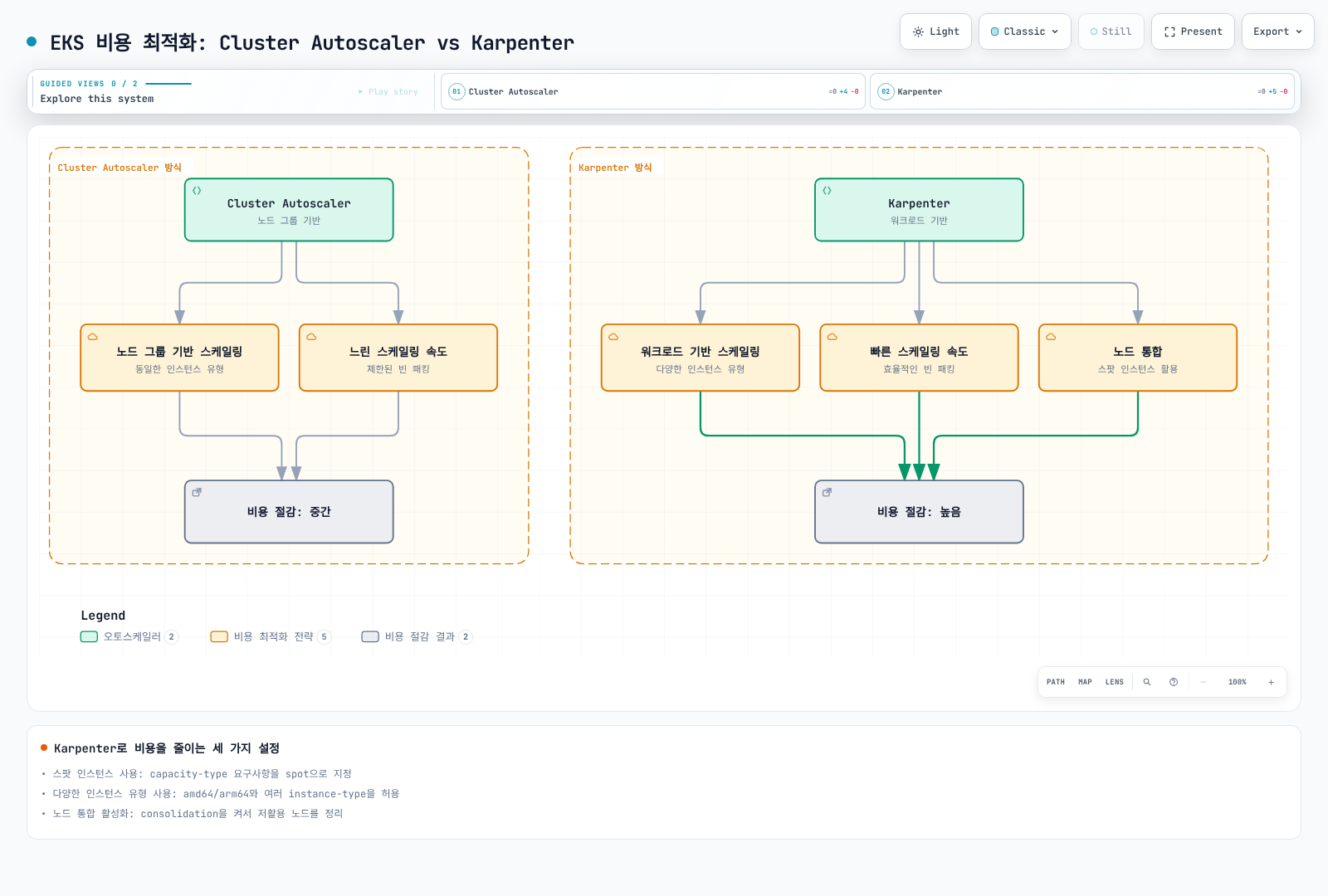Toggle 오토스케일러 legend swatch
This screenshot has height=896, width=1328.
89,637
